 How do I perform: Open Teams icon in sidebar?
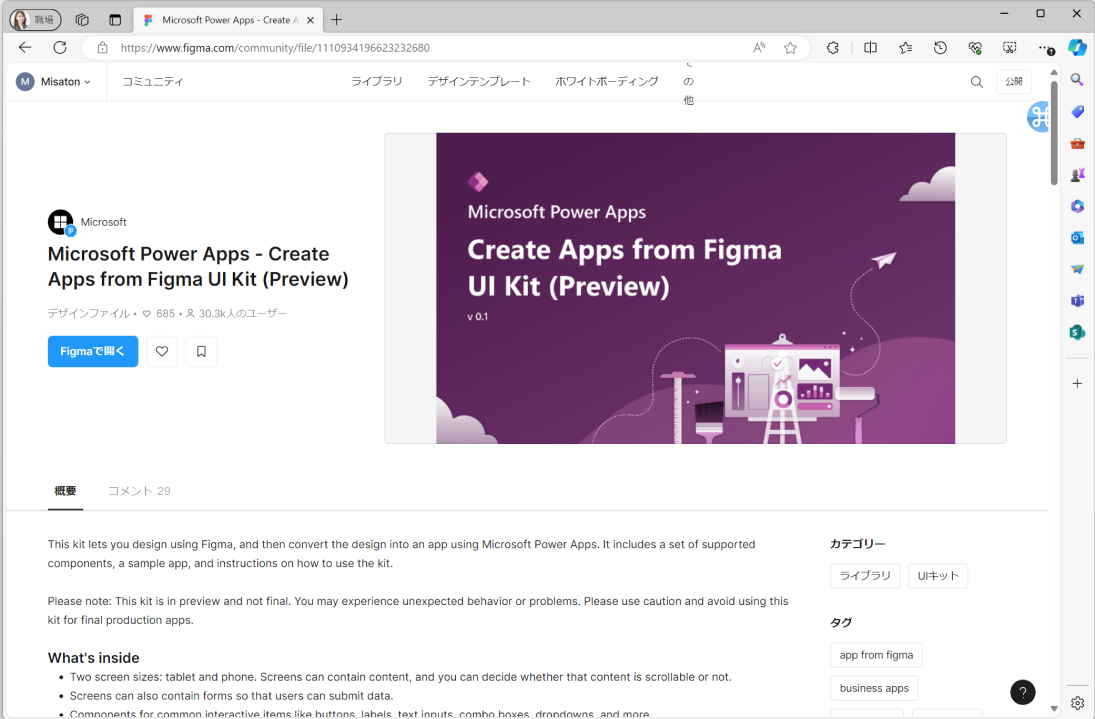pyautogui.click(x=1078, y=301)
